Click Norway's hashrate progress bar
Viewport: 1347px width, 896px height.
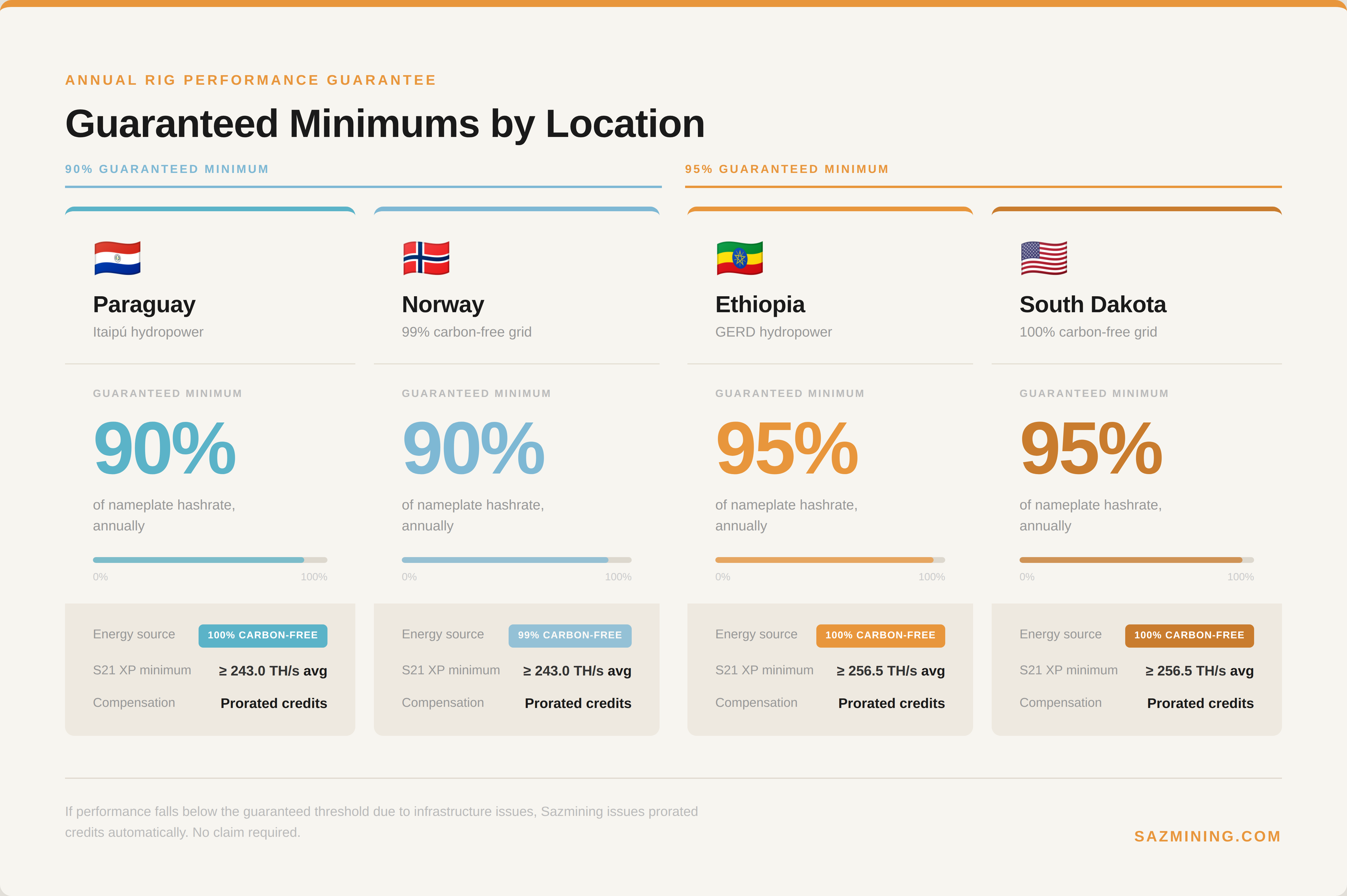(x=516, y=560)
